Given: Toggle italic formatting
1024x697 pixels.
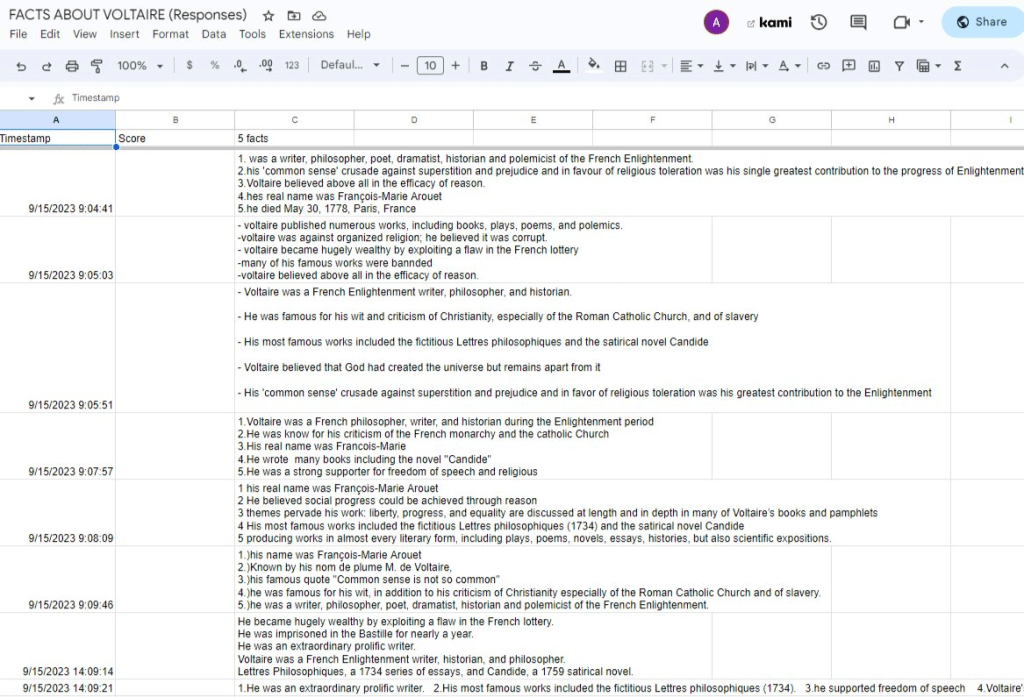Looking at the screenshot, I should pyautogui.click(x=509, y=66).
